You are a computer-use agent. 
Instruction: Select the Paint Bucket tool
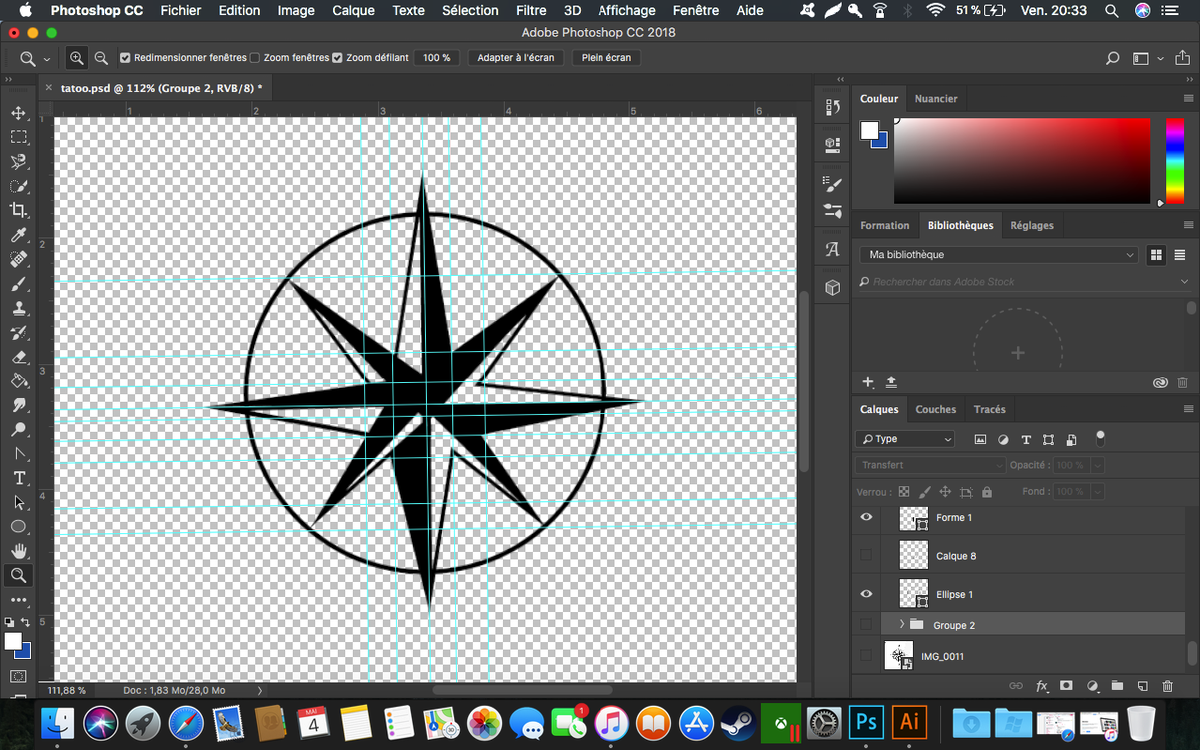click(x=18, y=381)
